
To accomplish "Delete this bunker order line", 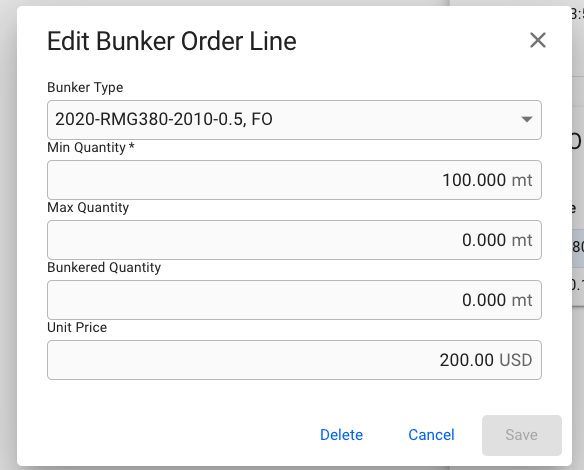I will (x=341, y=435).
